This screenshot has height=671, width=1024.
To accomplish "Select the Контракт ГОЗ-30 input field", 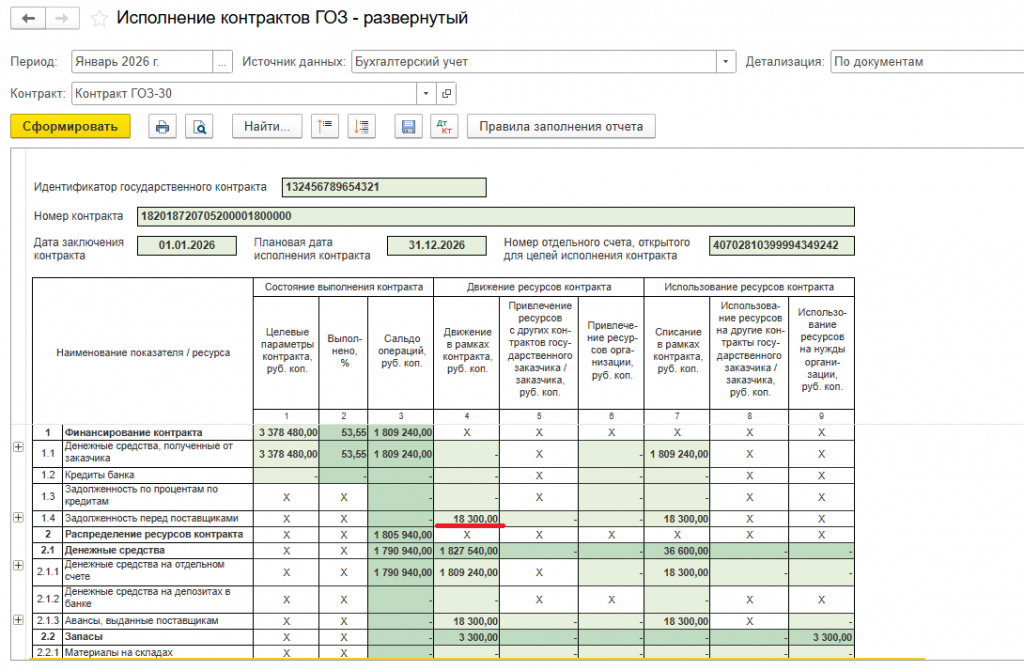I will tap(244, 93).
